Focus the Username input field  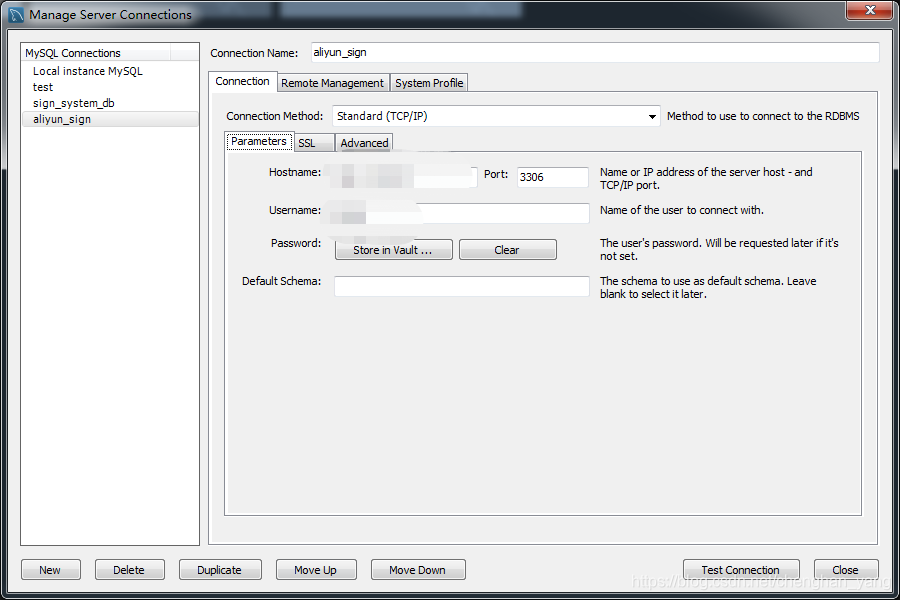[461, 213]
